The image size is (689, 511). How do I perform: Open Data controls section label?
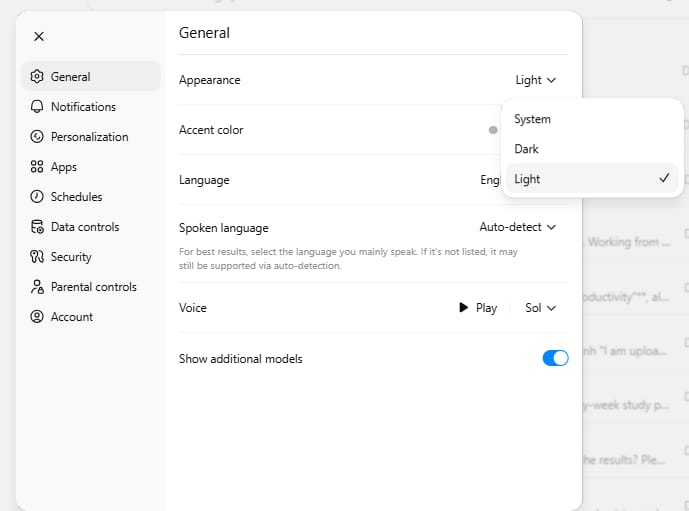click(x=85, y=227)
